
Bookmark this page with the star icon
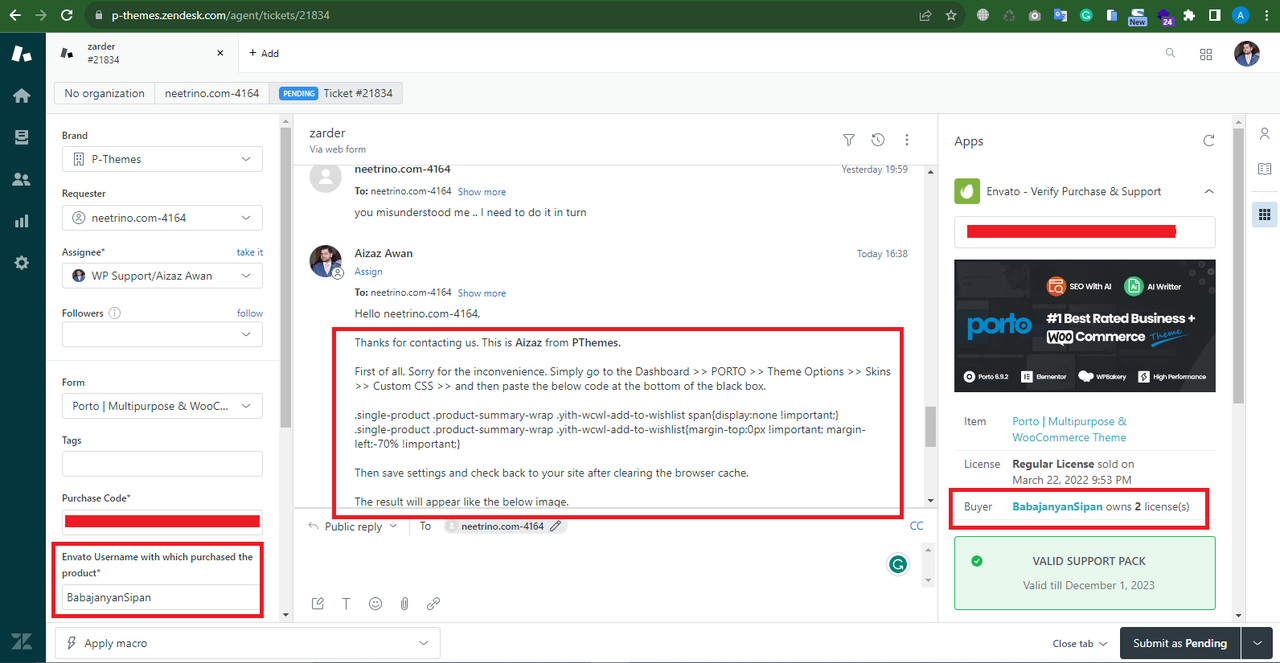(x=951, y=15)
